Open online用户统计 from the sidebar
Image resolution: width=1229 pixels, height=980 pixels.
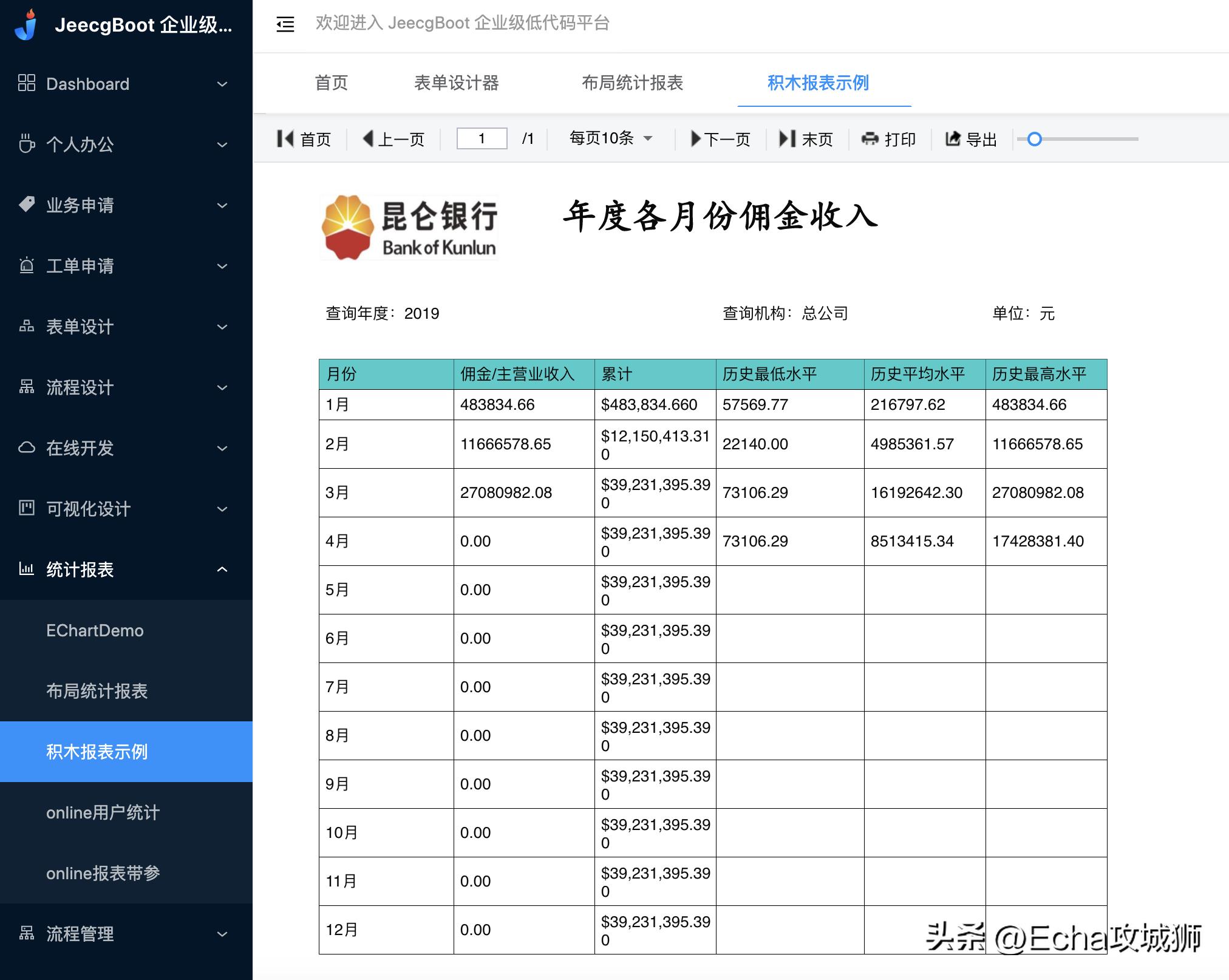click(104, 812)
